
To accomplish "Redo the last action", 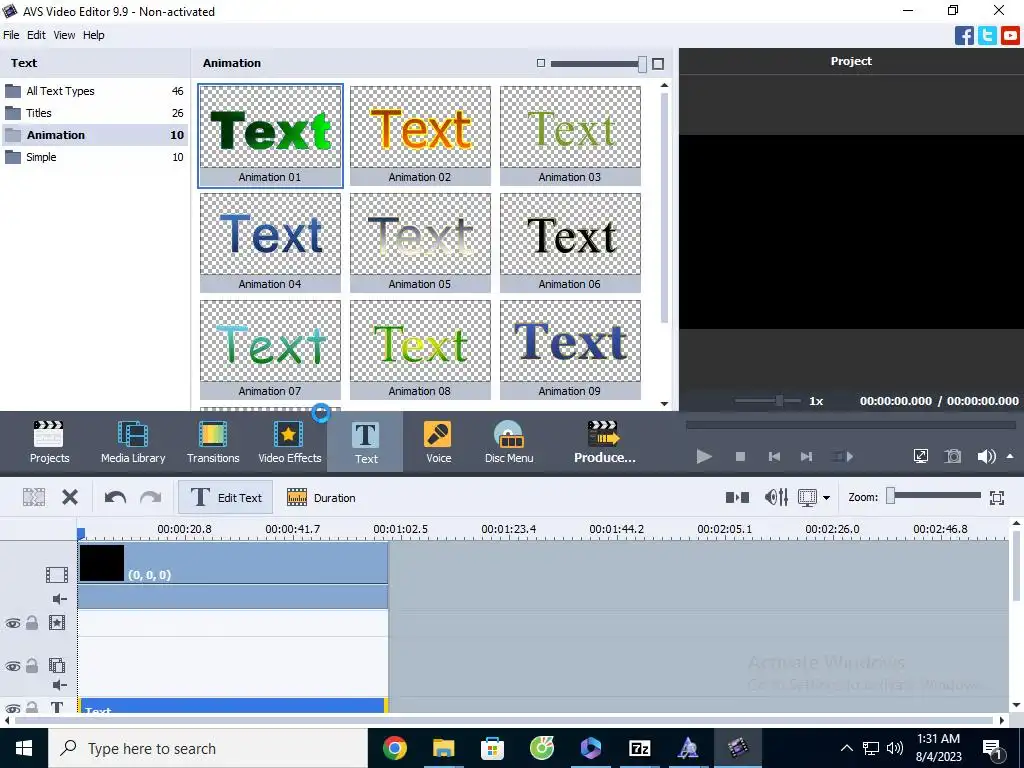I will [x=151, y=498].
